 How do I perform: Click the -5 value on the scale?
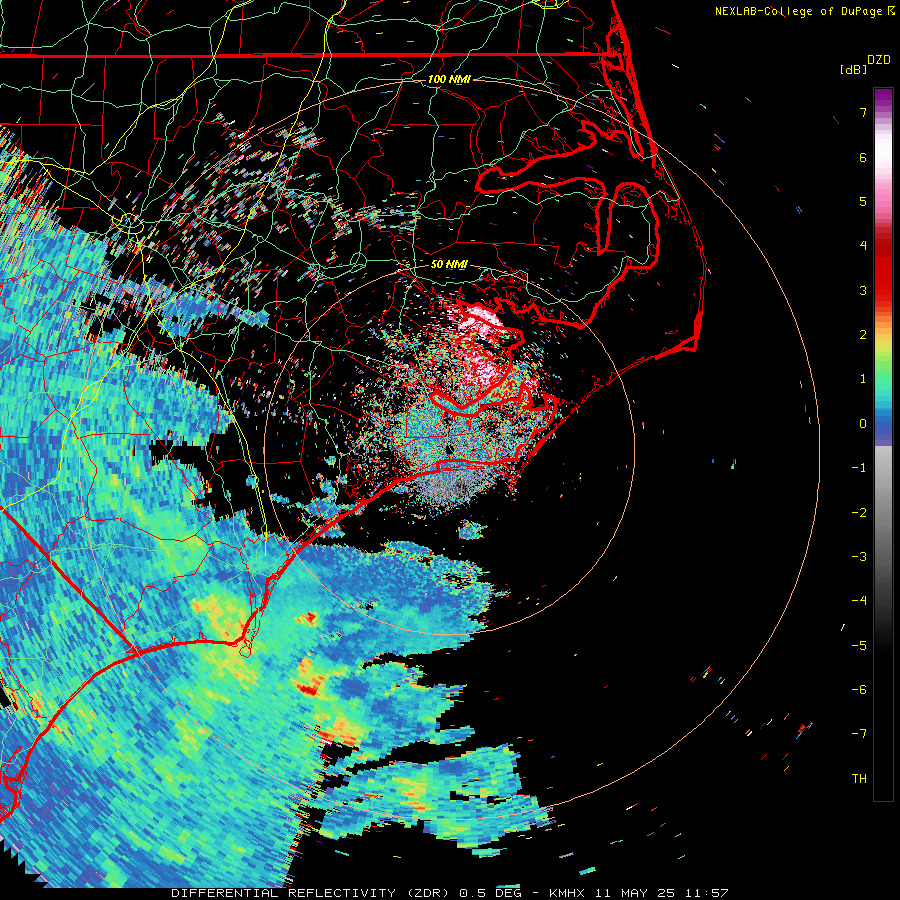[x=859, y=646]
